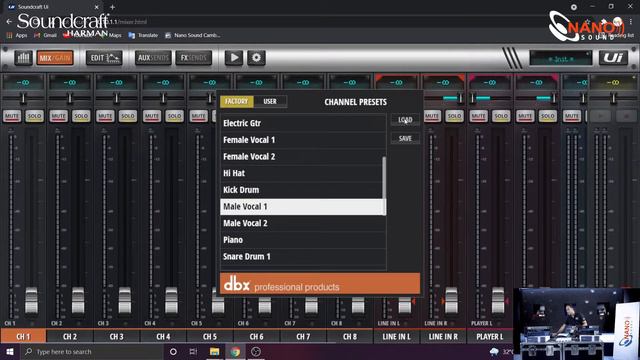Screen dimensions: 640x360
Task: Open the Windows Start menu
Action: click(10, 351)
